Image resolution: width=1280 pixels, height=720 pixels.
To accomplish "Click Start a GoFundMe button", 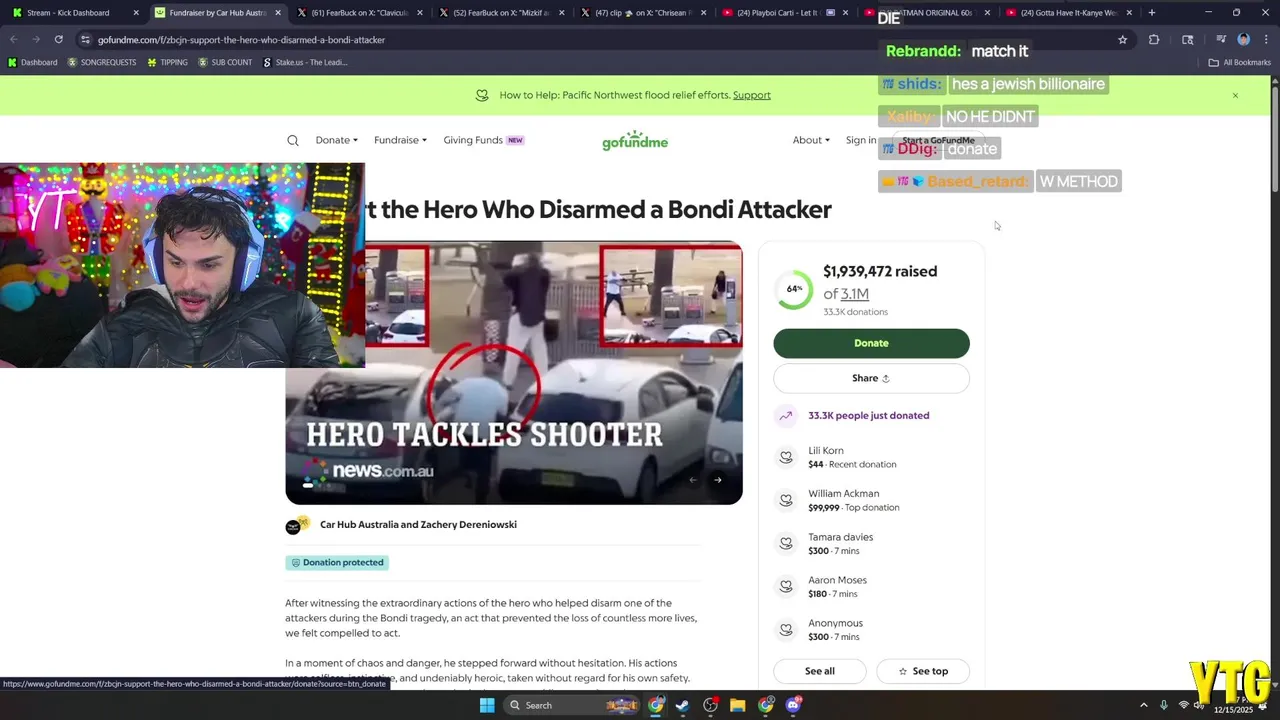I will [x=938, y=141].
